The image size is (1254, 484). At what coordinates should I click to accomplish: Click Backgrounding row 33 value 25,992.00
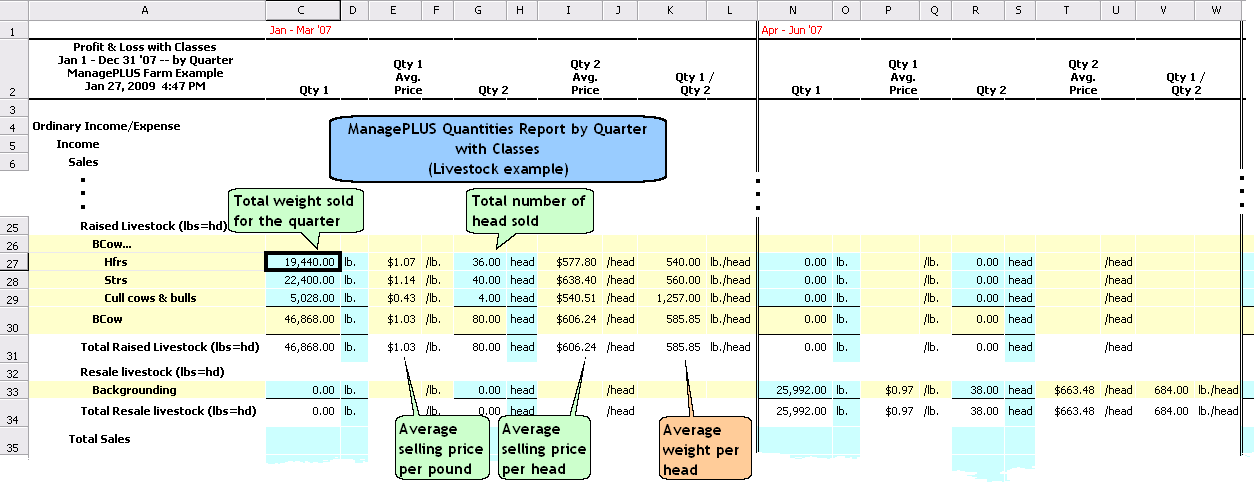coord(795,390)
